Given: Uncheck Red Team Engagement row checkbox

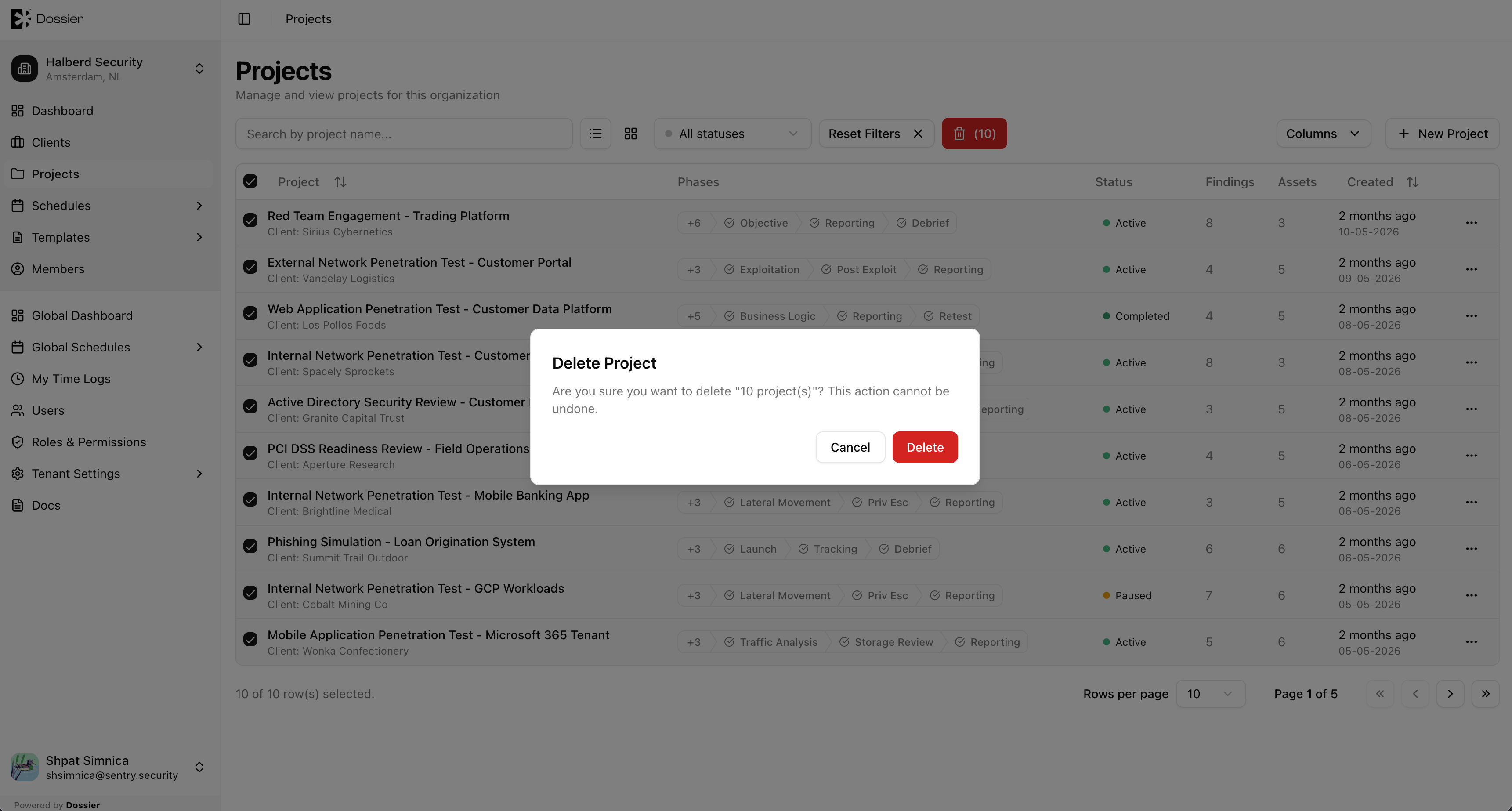Looking at the screenshot, I should (250, 221).
